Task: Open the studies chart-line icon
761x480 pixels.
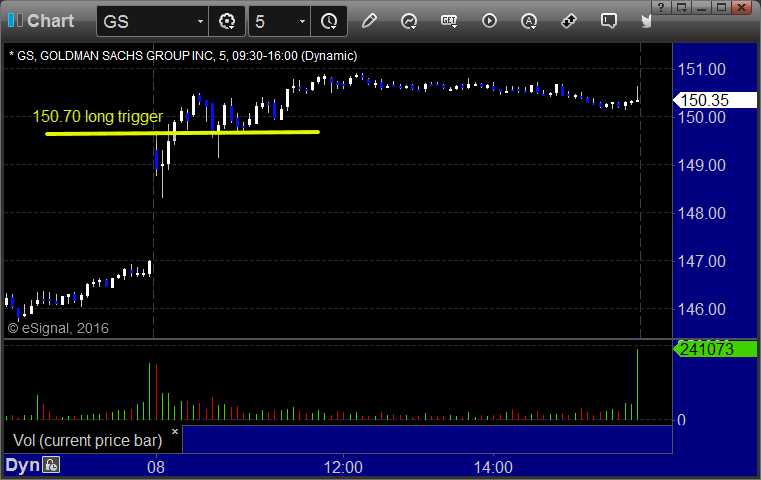Action: click(409, 21)
